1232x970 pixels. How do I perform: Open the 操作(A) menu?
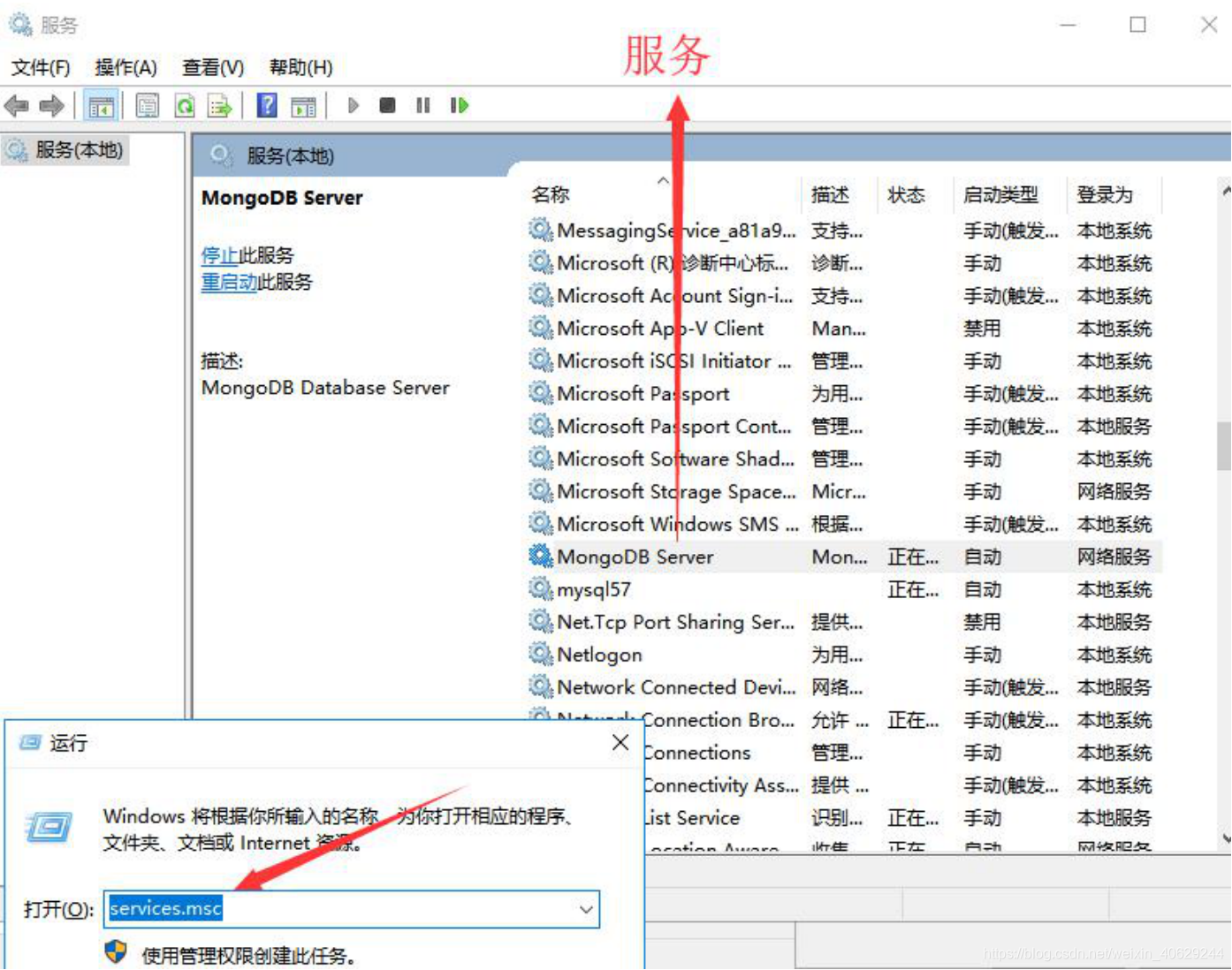click(126, 67)
